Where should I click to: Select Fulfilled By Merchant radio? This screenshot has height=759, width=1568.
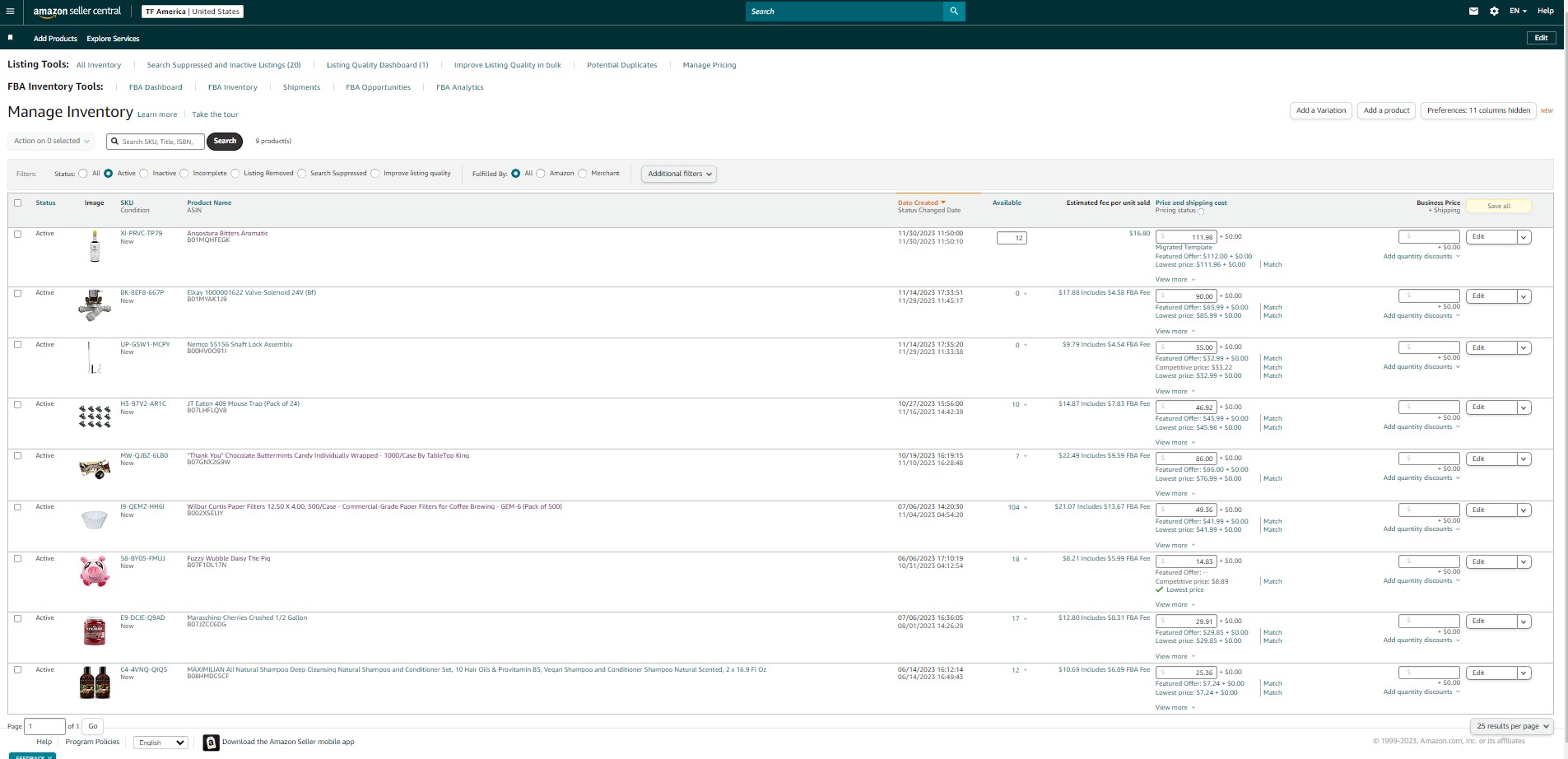pyautogui.click(x=583, y=174)
